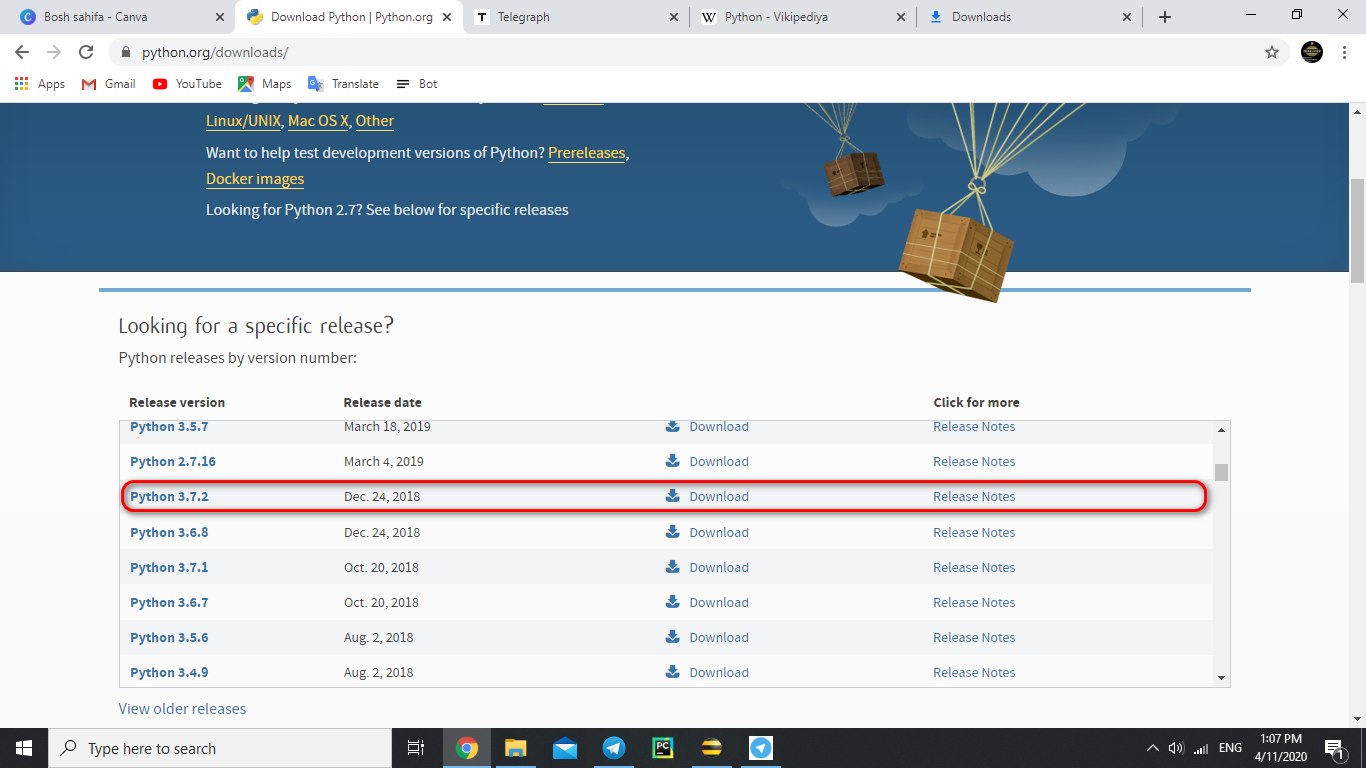This screenshot has width=1366, height=768.
Task: Close the Telegraph tab
Action: pyautogui.click(x=674, y=17)
